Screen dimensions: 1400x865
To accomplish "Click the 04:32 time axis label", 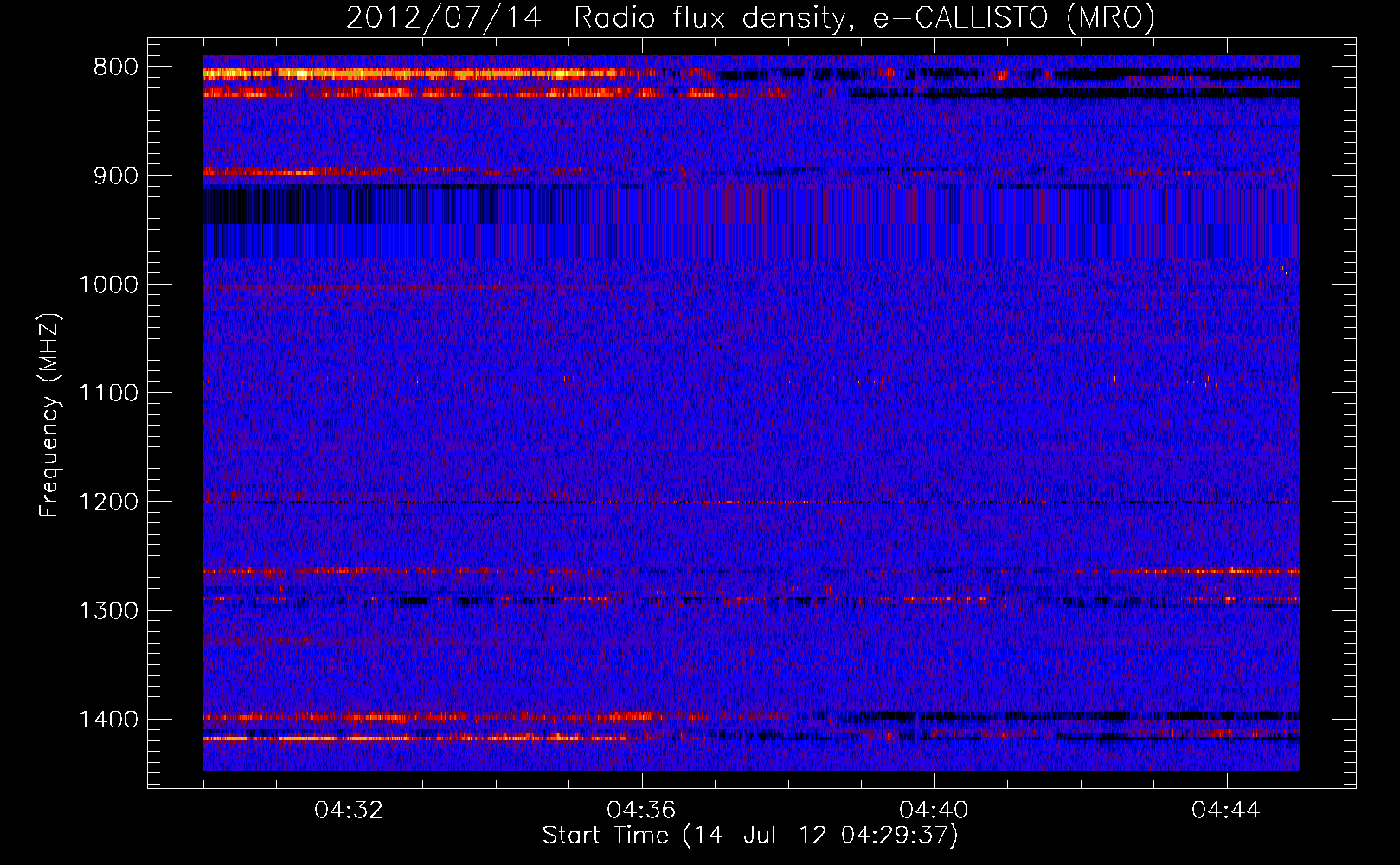I will point(350,811).
